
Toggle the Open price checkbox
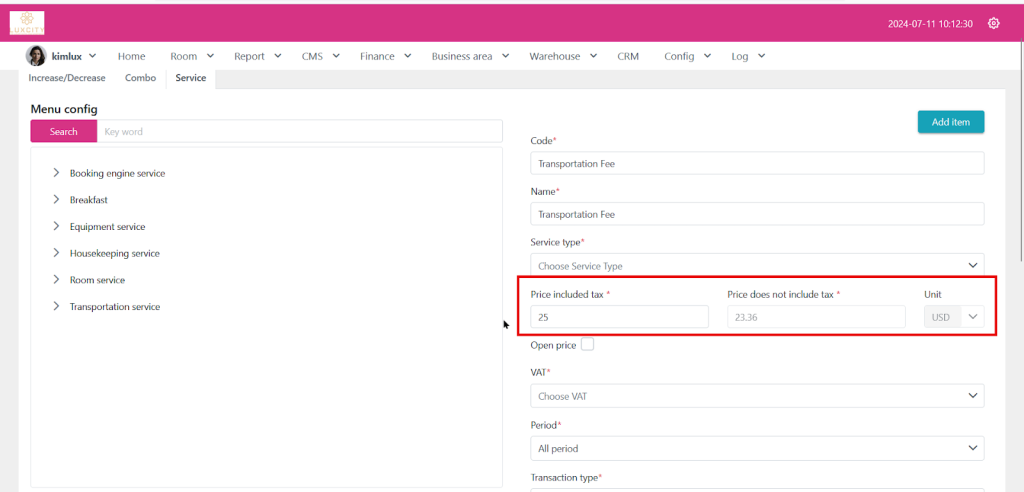click(587, 344)
